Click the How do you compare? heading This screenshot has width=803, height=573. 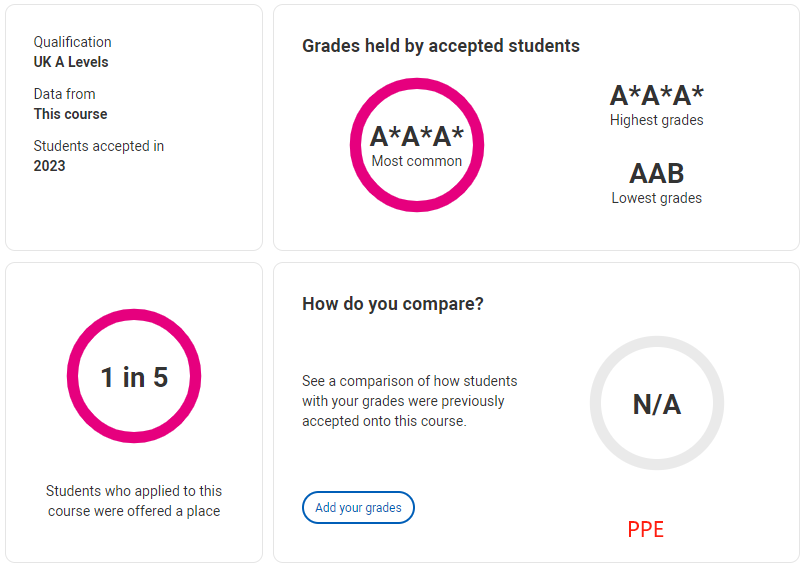pos(393,304)
